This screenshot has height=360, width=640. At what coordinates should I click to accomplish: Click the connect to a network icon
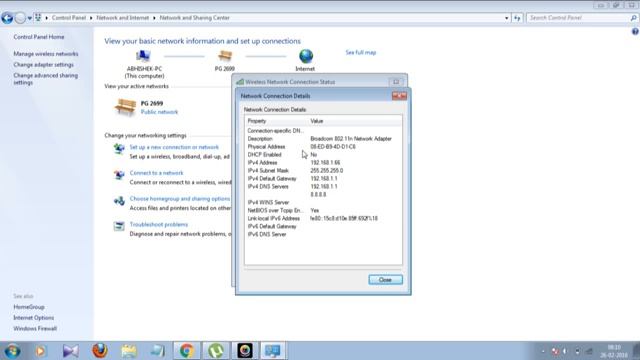[x=119, y=175]
